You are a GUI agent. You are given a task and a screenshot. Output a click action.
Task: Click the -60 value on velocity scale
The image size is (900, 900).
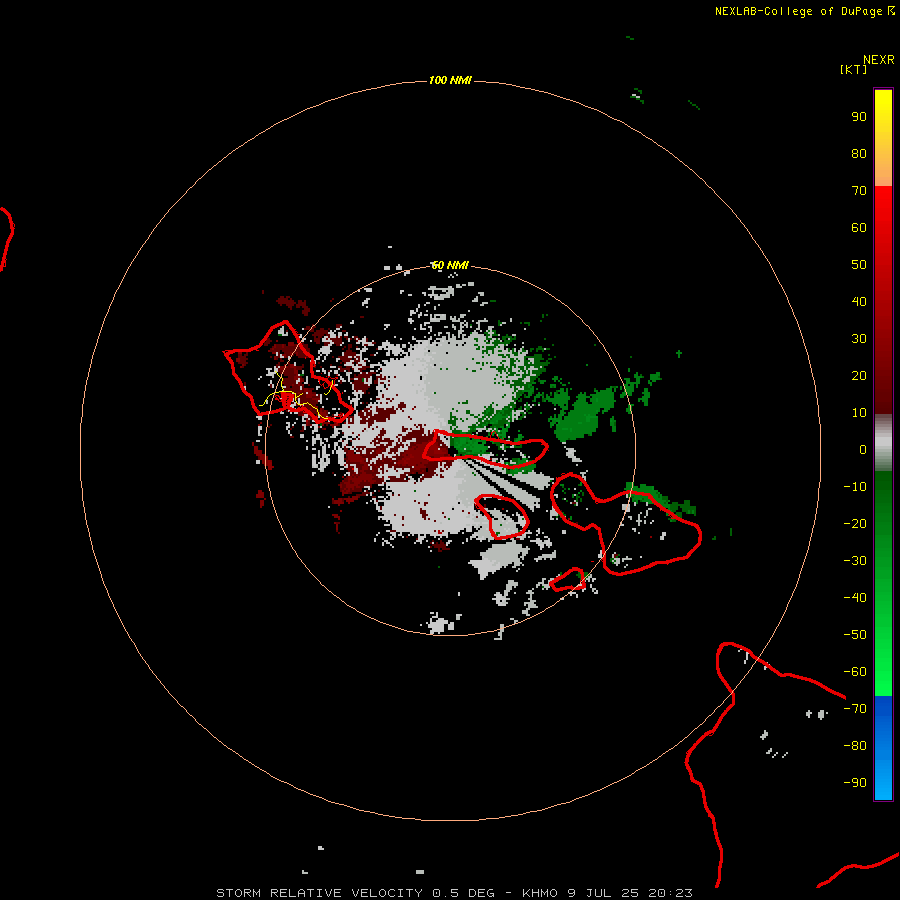click(x=855, y=672)
